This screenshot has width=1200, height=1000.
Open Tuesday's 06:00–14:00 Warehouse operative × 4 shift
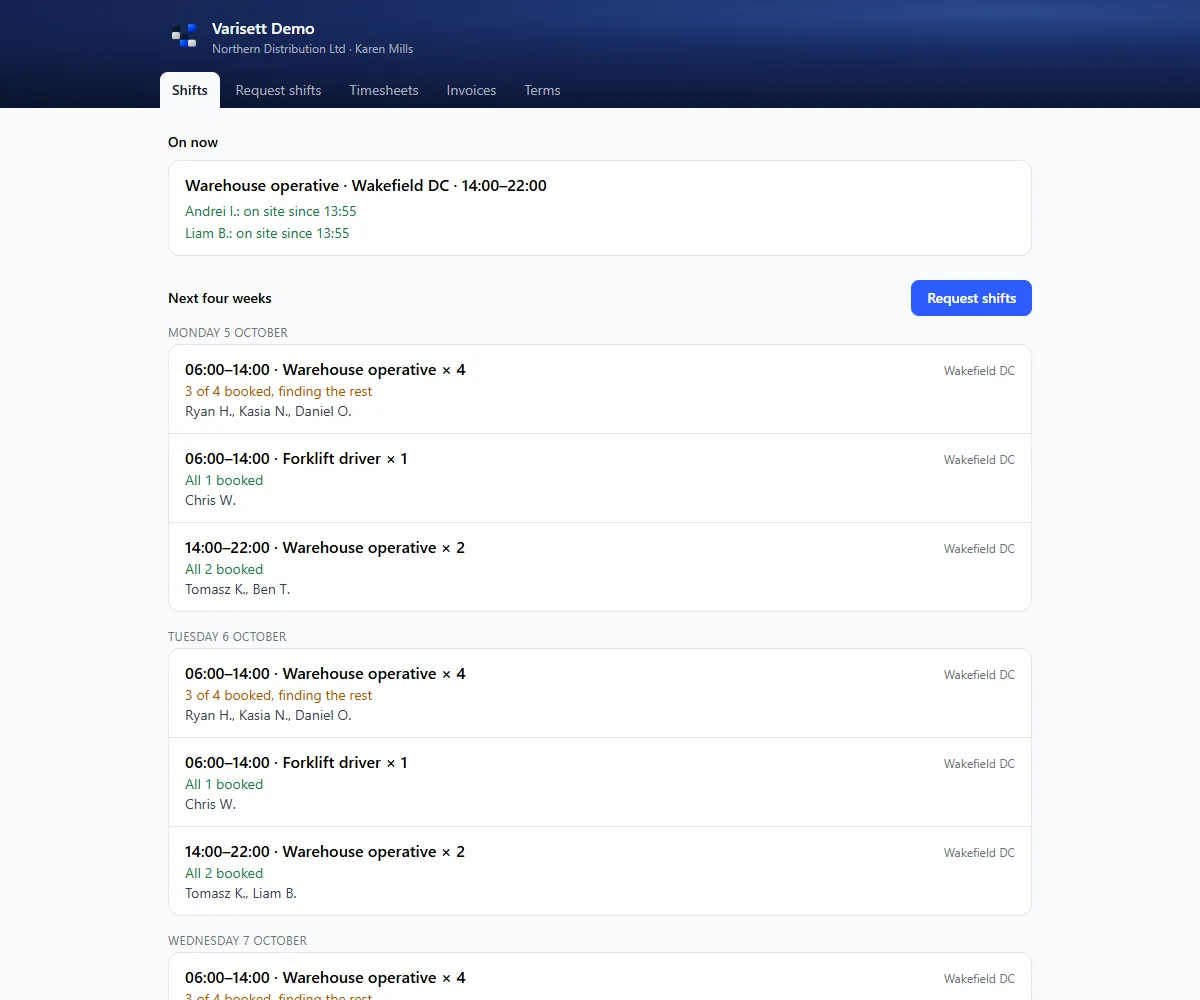point(600,693)
